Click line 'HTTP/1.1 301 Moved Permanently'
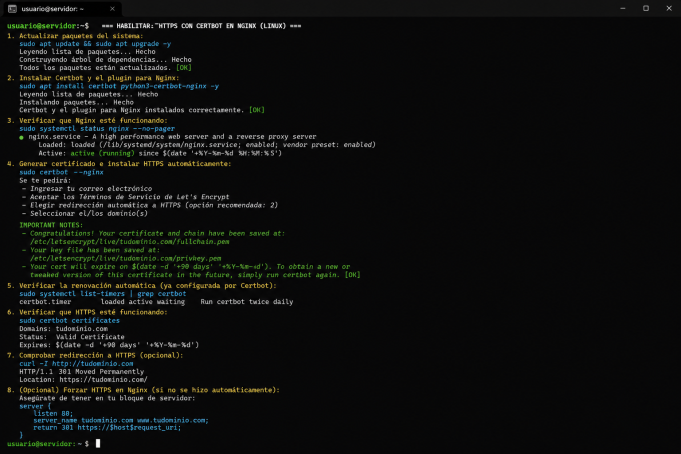 coord(81,371)
